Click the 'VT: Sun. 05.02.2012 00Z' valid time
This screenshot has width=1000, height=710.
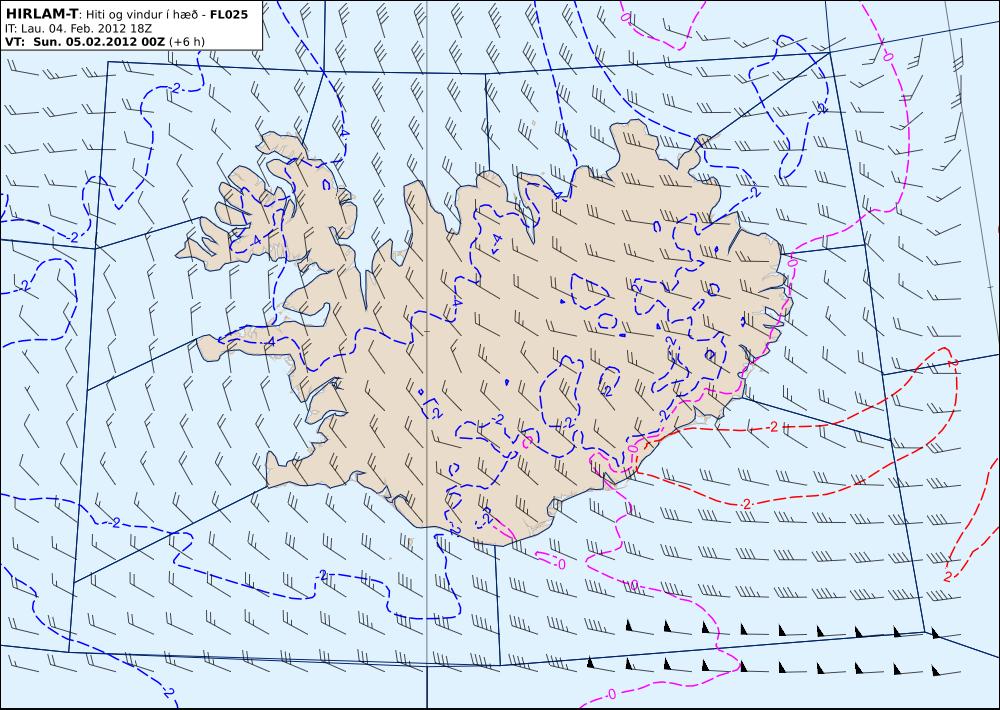pyautogui.click(x=85, y=42)
